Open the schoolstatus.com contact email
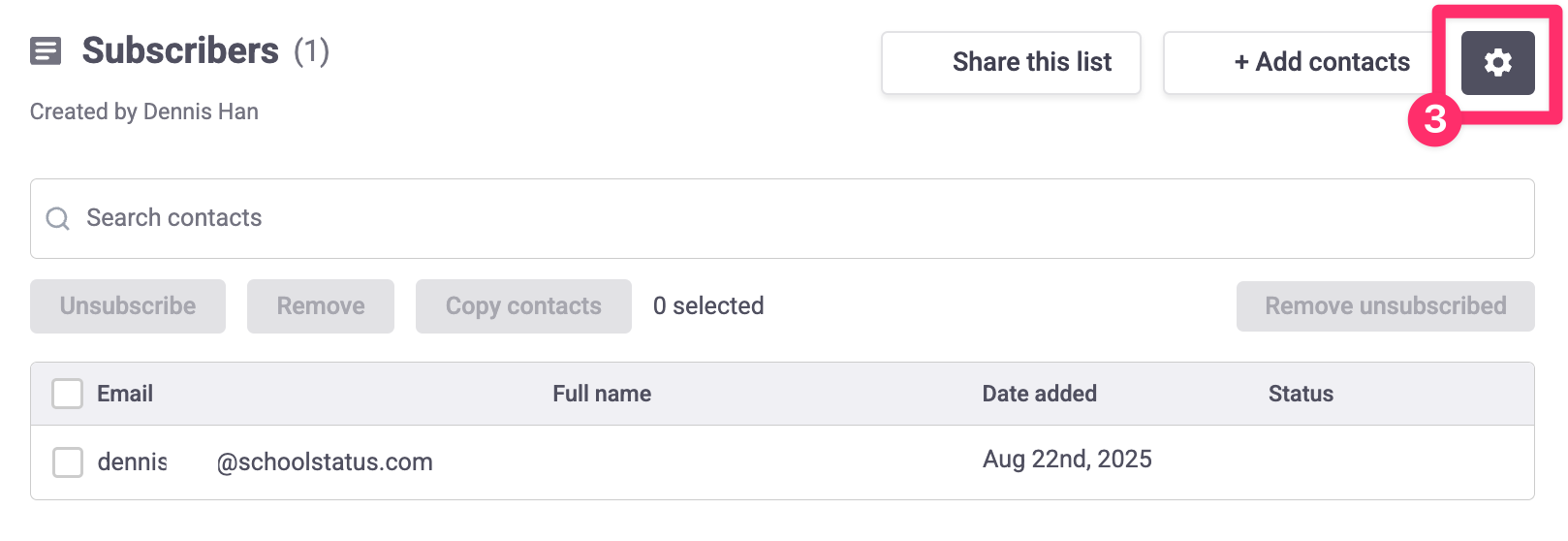The height and width of the screenshot is (541, 1568). [265, 461]
